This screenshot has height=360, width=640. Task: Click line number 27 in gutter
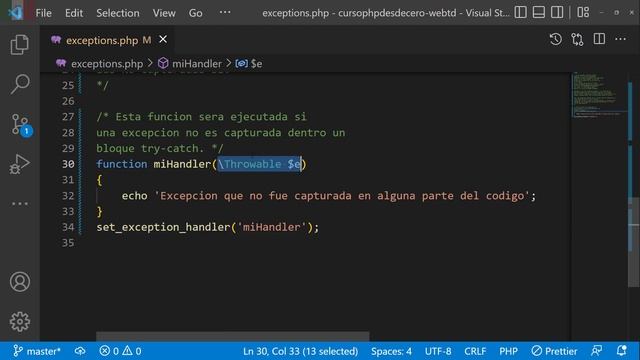[x=68, y=117]
